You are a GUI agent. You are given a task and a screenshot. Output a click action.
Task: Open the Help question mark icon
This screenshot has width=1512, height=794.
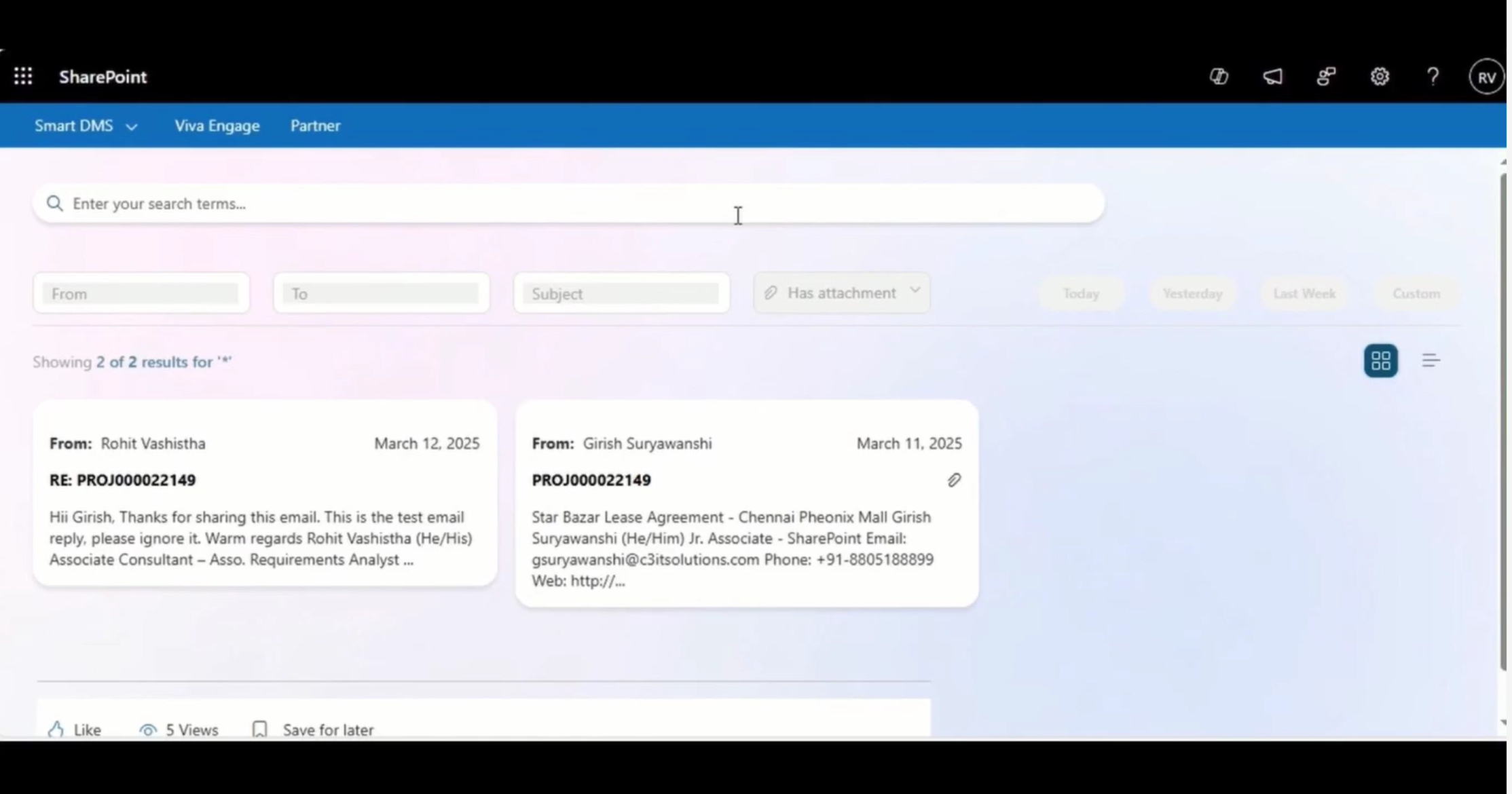coord(1433,77)
